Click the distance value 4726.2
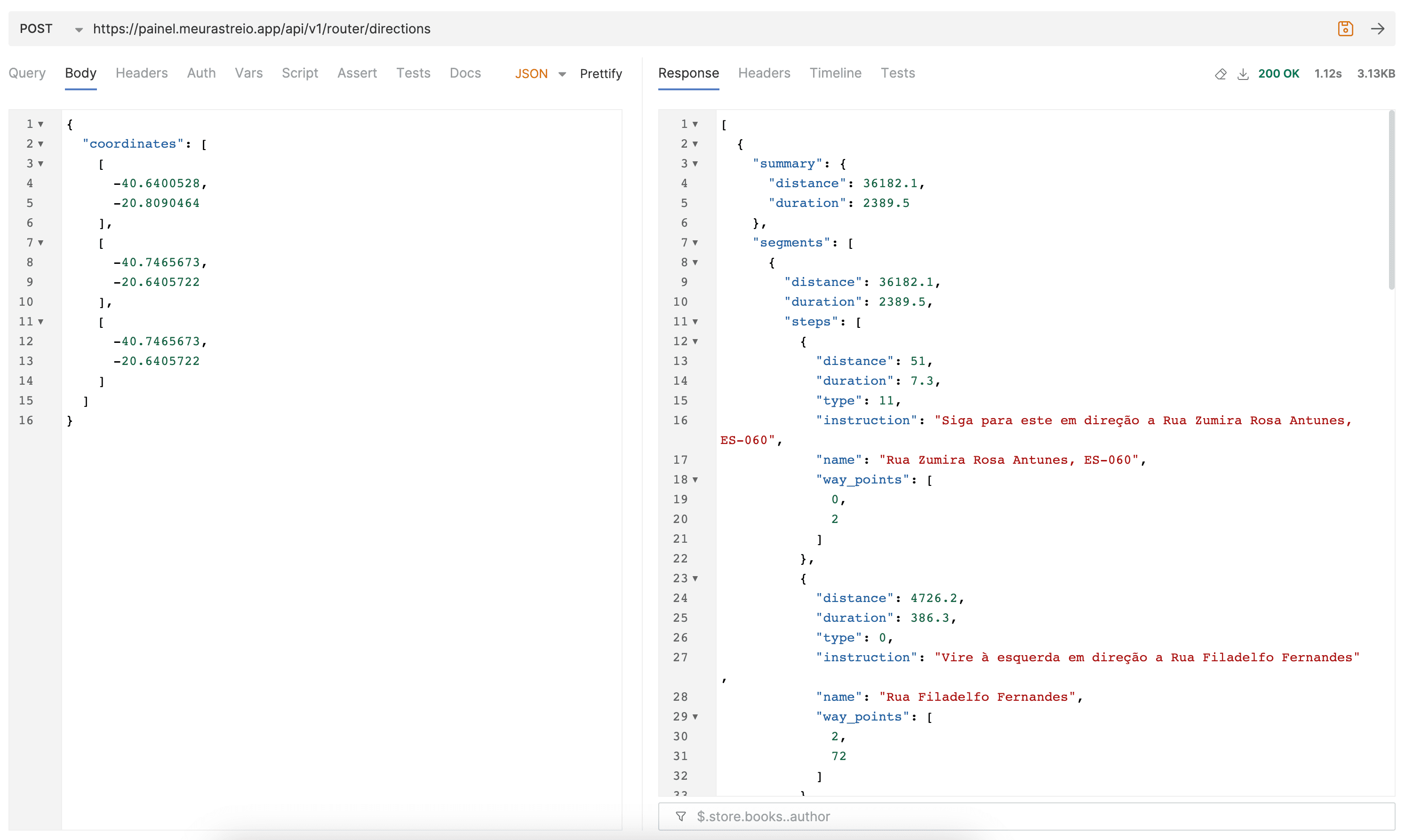The width and height of the screenshot is (1405, 840). pyautogui.click(x=933, y=598)
